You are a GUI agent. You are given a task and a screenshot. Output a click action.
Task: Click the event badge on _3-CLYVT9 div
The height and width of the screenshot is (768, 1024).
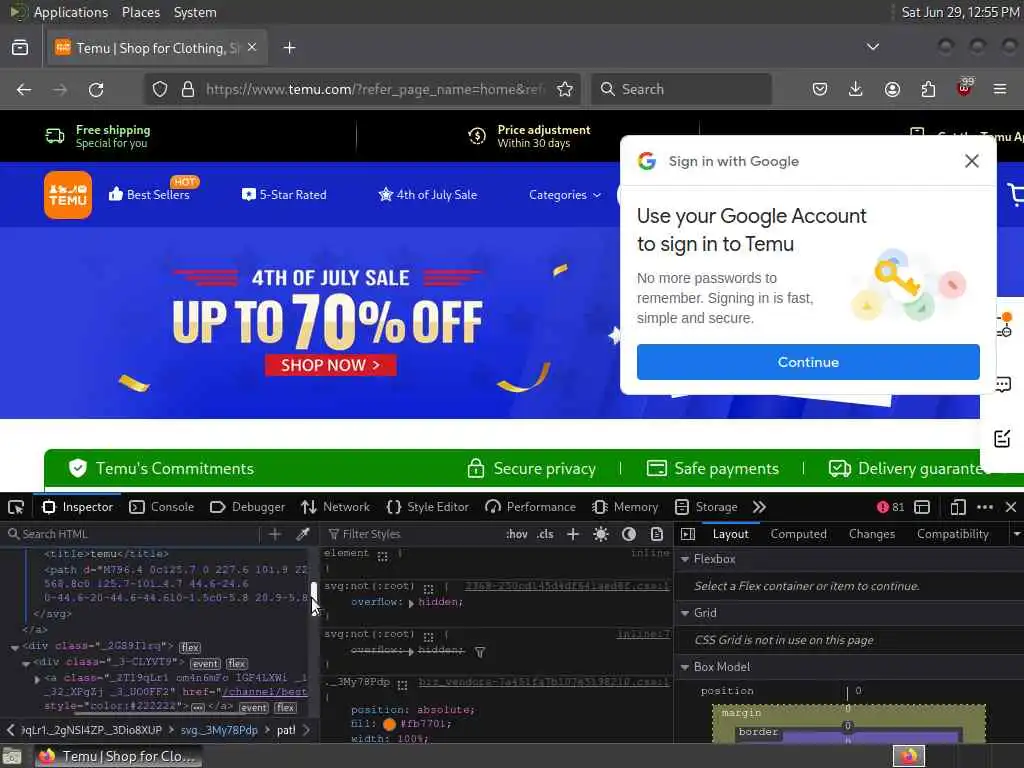coord(205,664)
